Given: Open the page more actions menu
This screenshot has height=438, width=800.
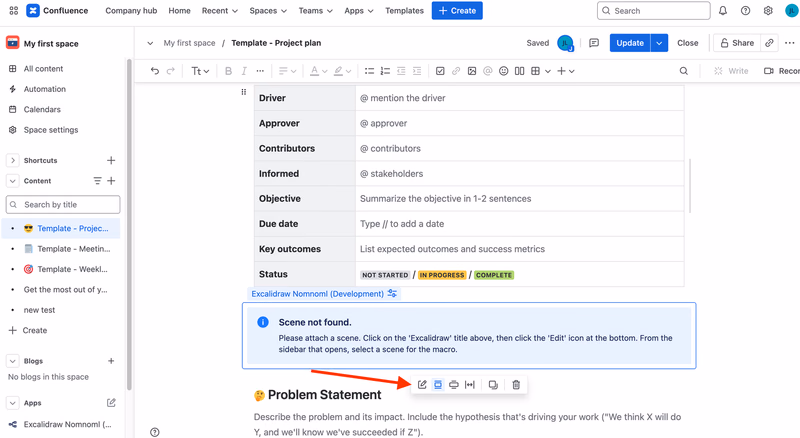Looking at the screenshot, I should click(790, 43).
